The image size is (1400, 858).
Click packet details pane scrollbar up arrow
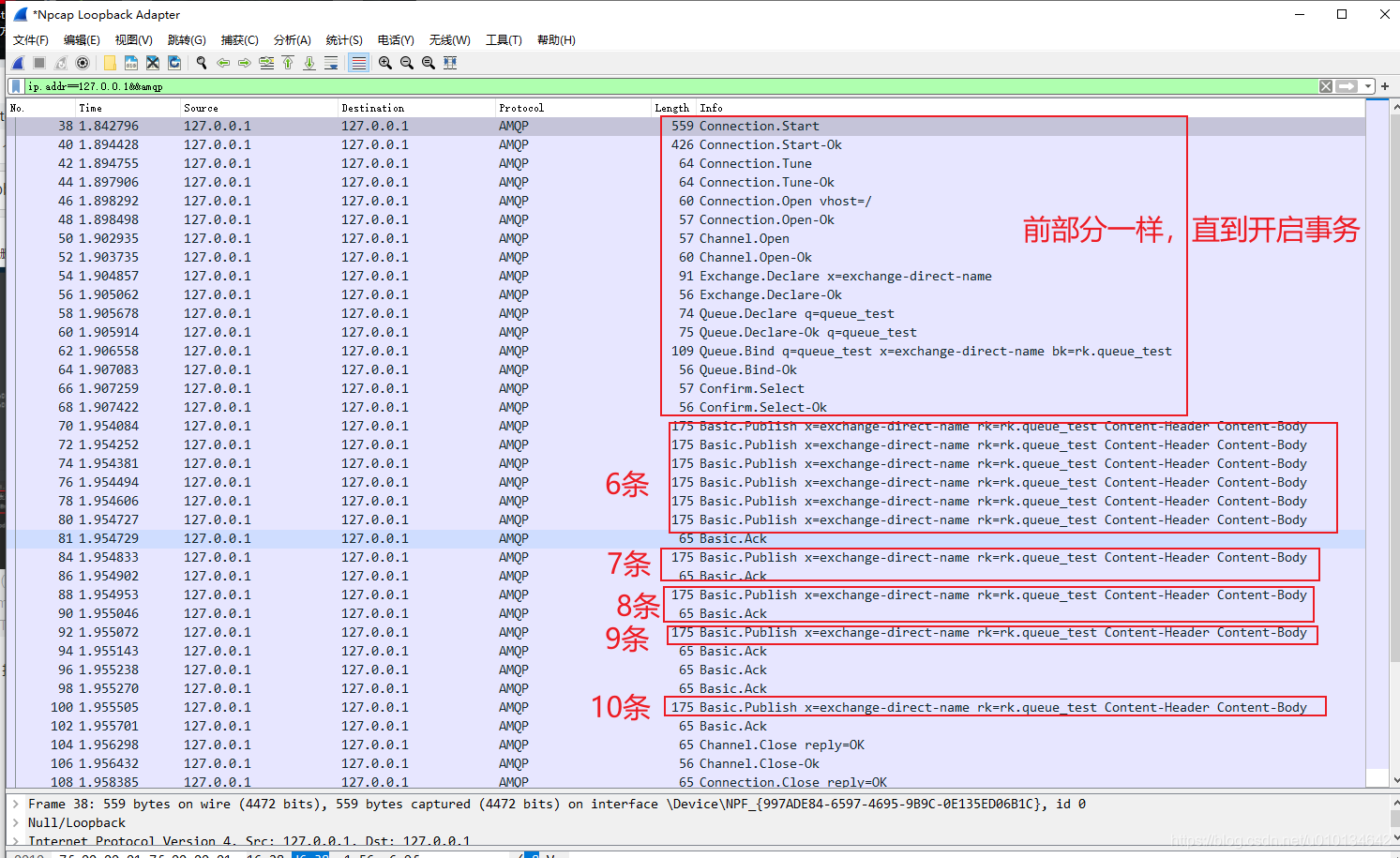1394,802
